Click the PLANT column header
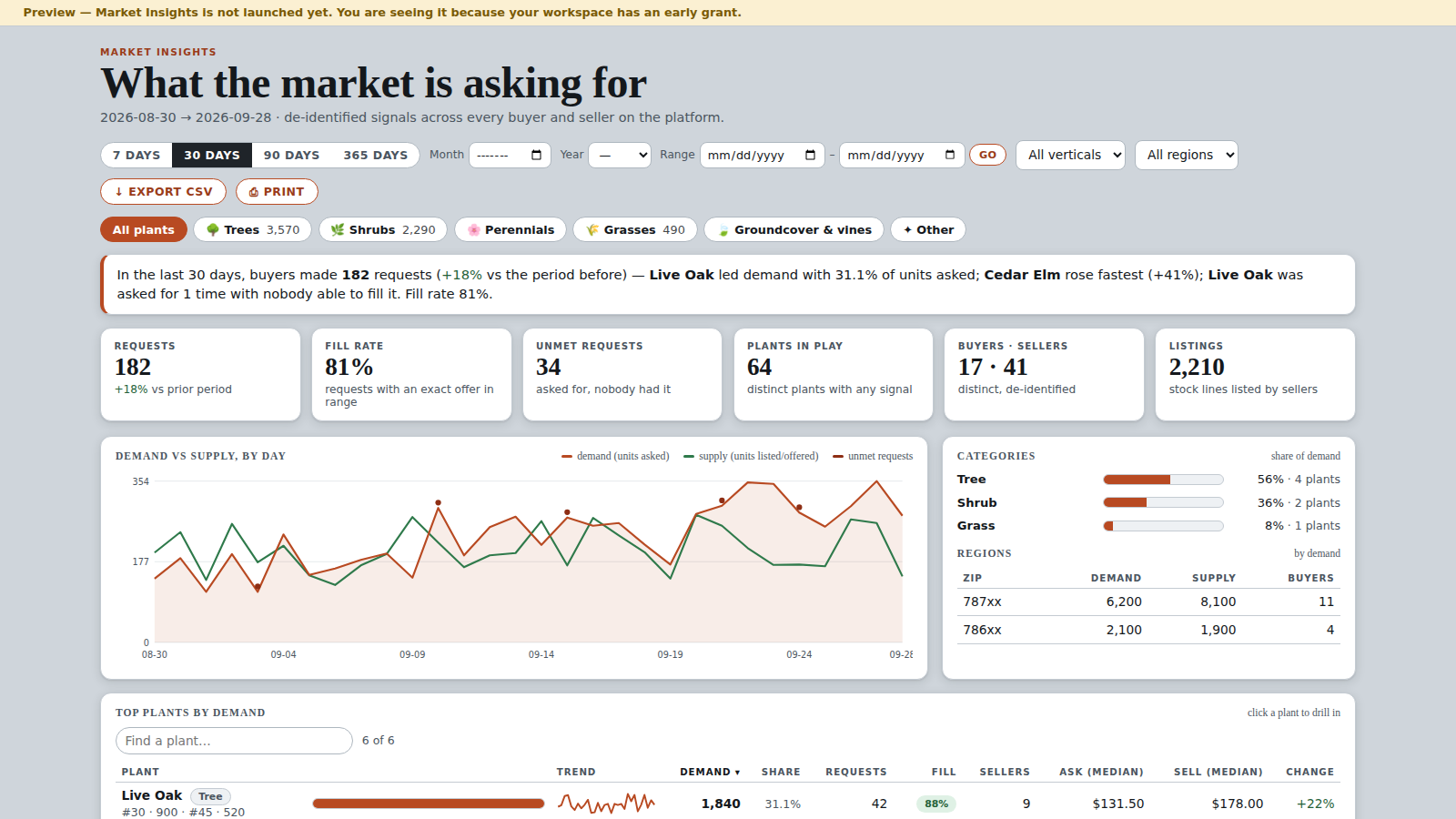The width and height of the screenshot is (1456, 819). pos(140,772)
